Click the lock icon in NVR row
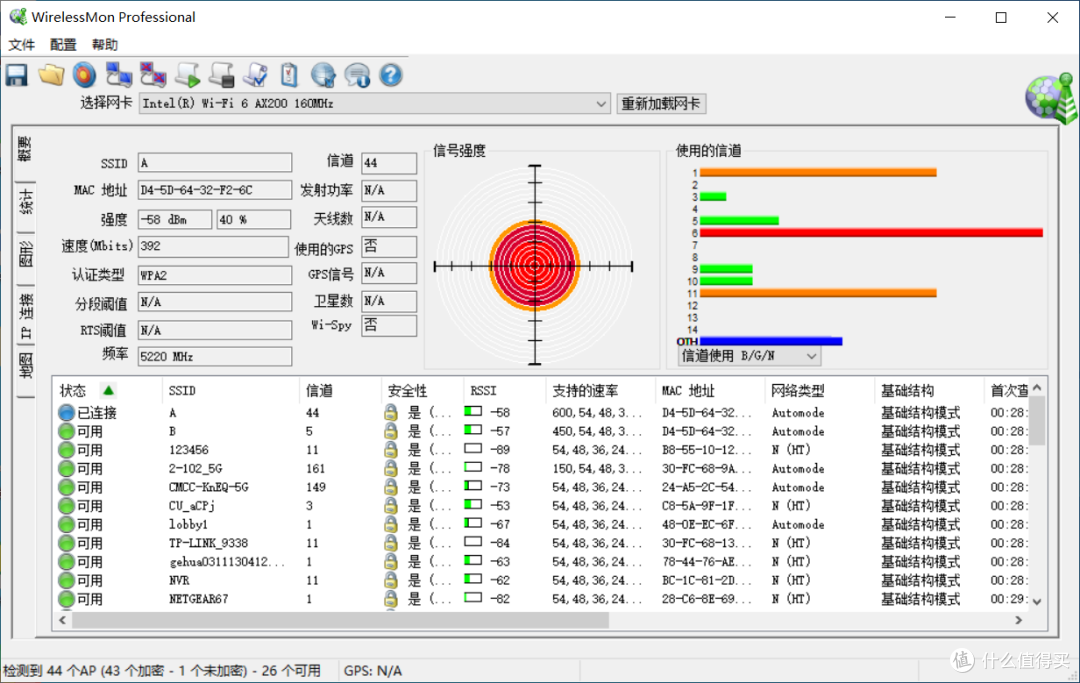The height and width of the screenshot is (683, 1080). click(391, 580)
